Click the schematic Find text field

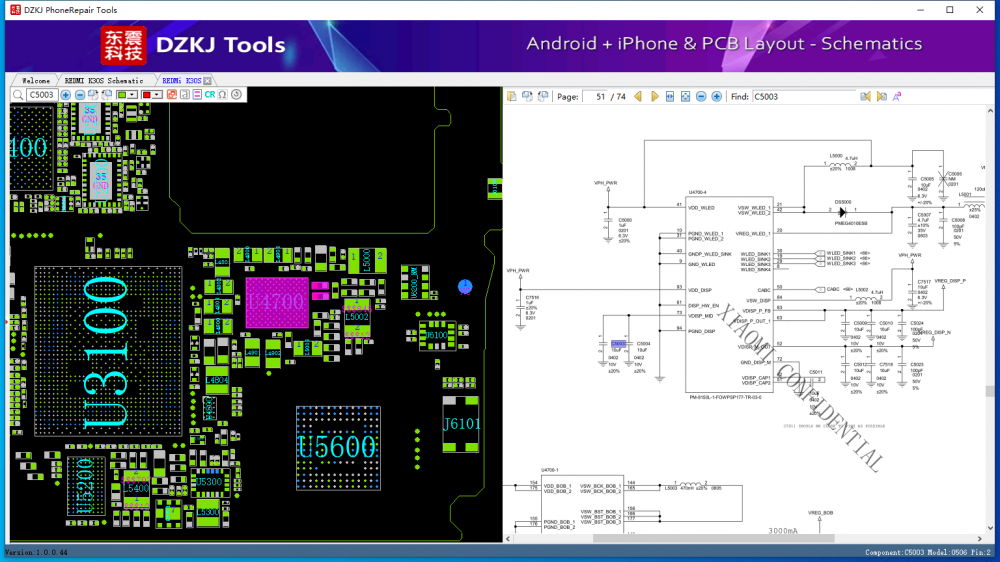click(x=805, y=97)
